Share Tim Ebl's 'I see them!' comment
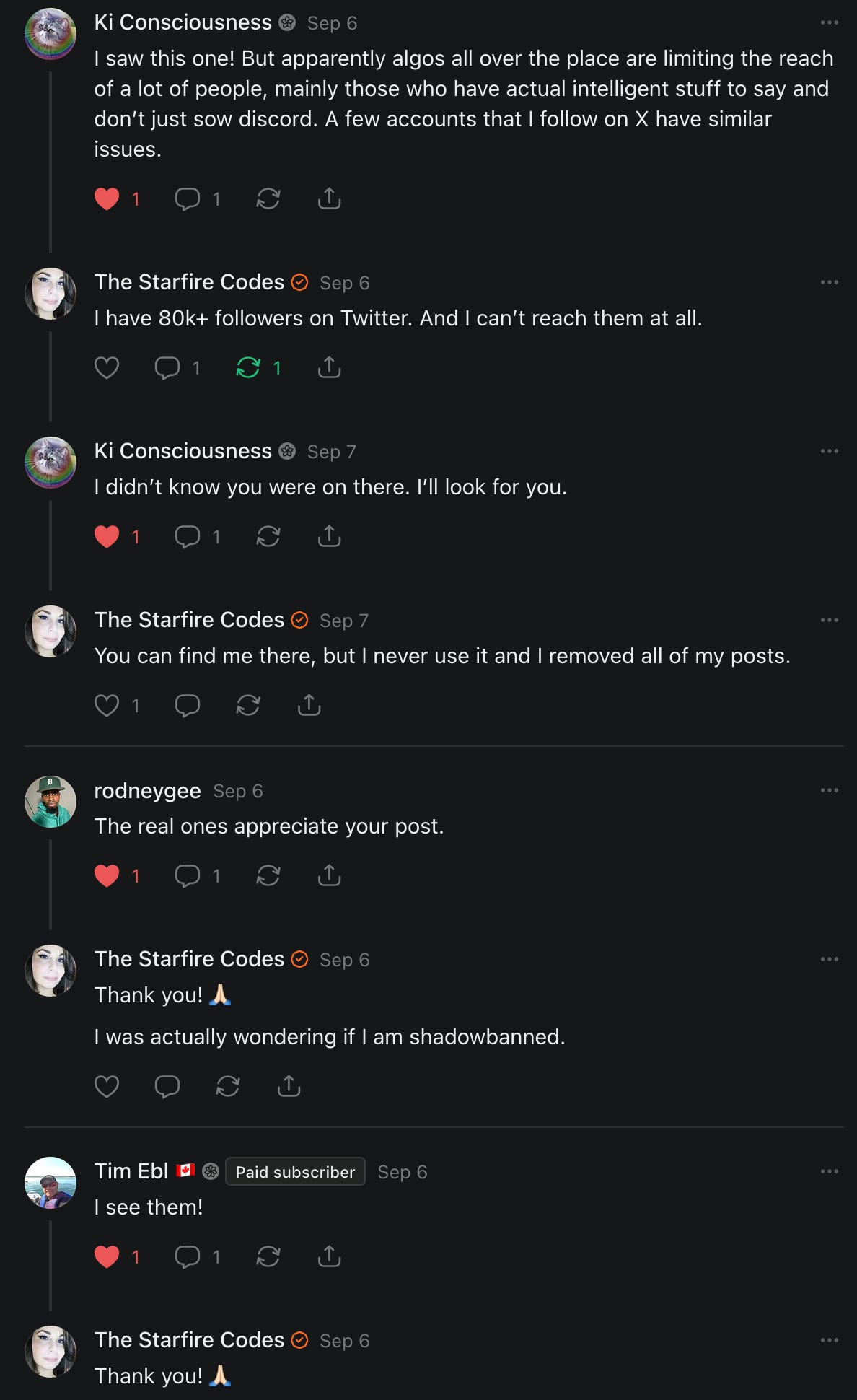Screen dimensions: 857x1400 (x=329, y=1256)
